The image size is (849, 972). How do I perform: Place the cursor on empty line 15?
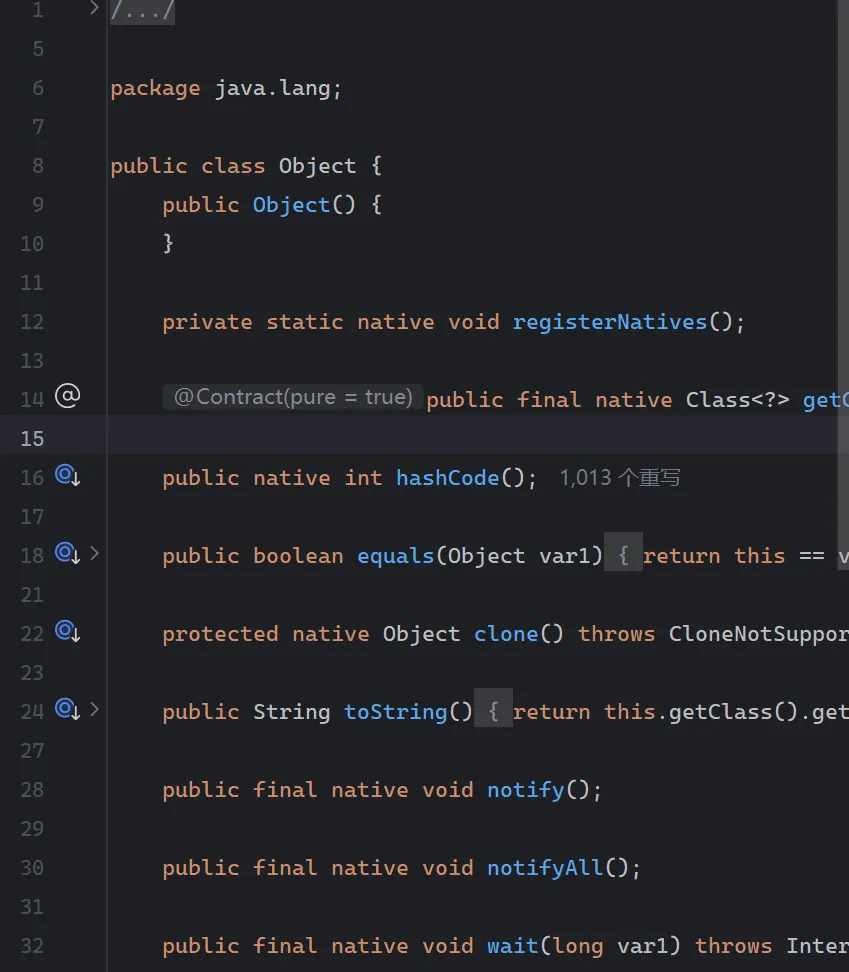coord(400,438)
